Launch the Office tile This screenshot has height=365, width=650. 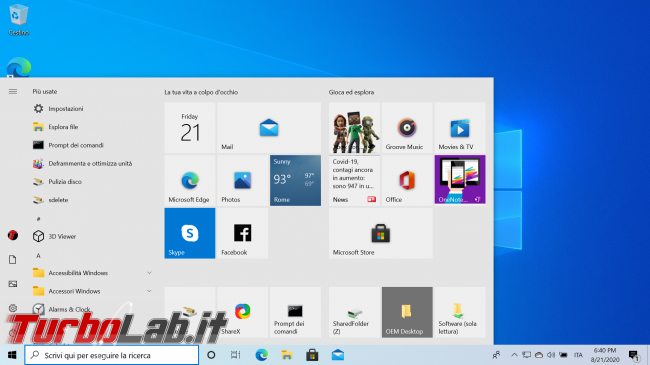click(407, 180)
